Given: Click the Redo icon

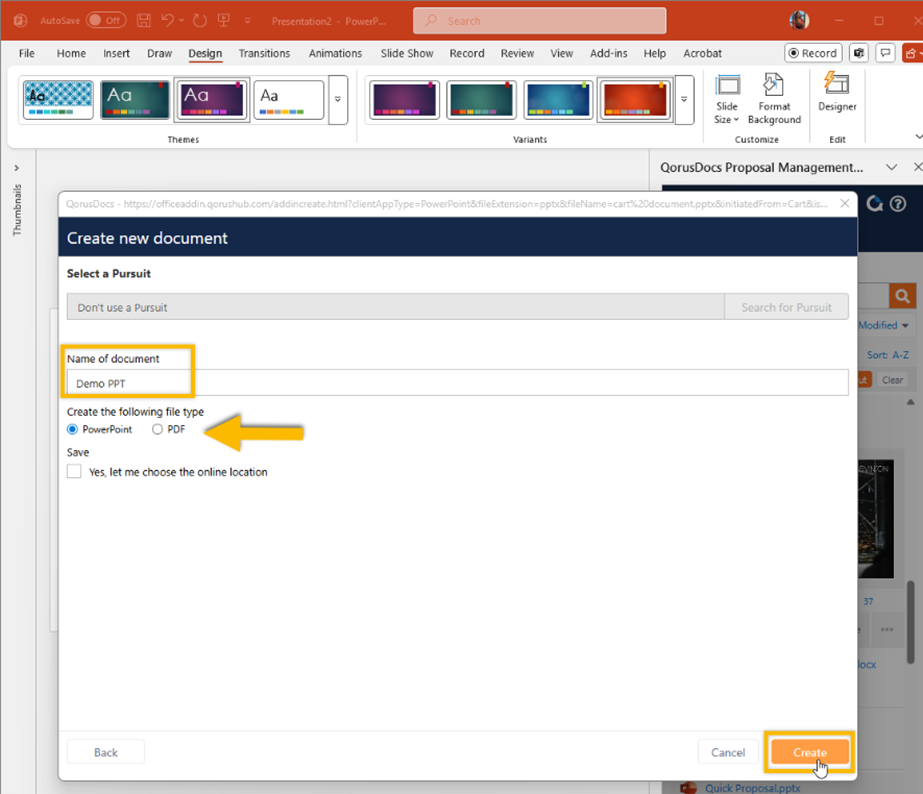Looking at the screenshot, I should pyautogui.click(x=200, y=21).
